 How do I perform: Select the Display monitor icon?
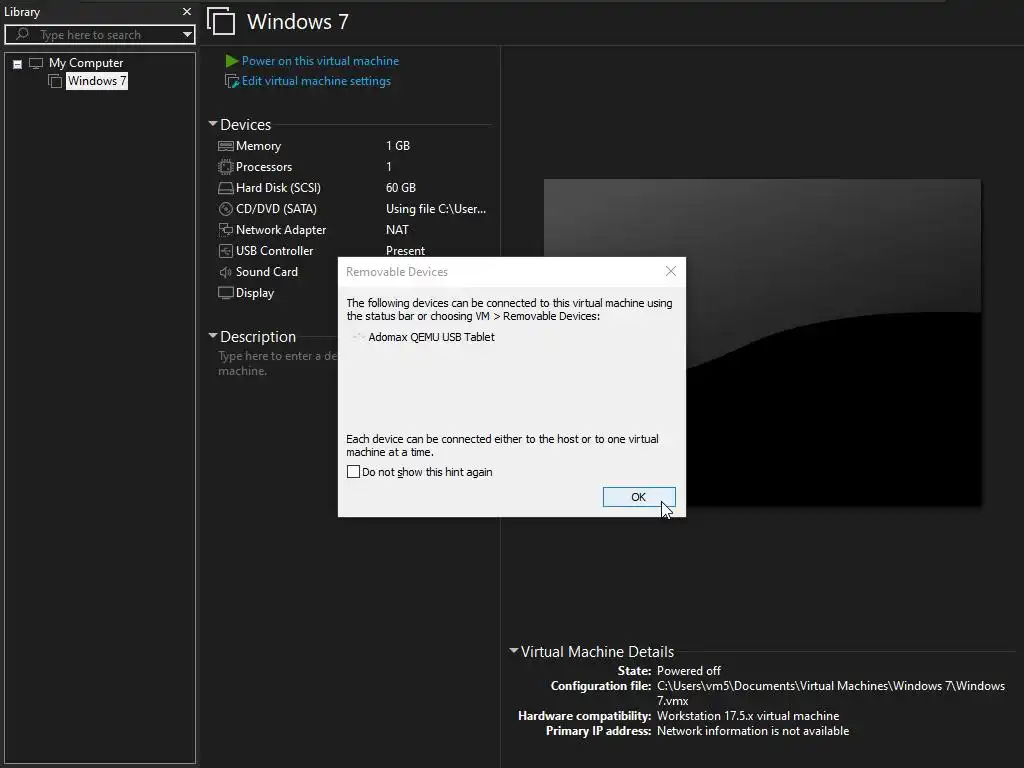pyautogui.click(x=225, y=293)
